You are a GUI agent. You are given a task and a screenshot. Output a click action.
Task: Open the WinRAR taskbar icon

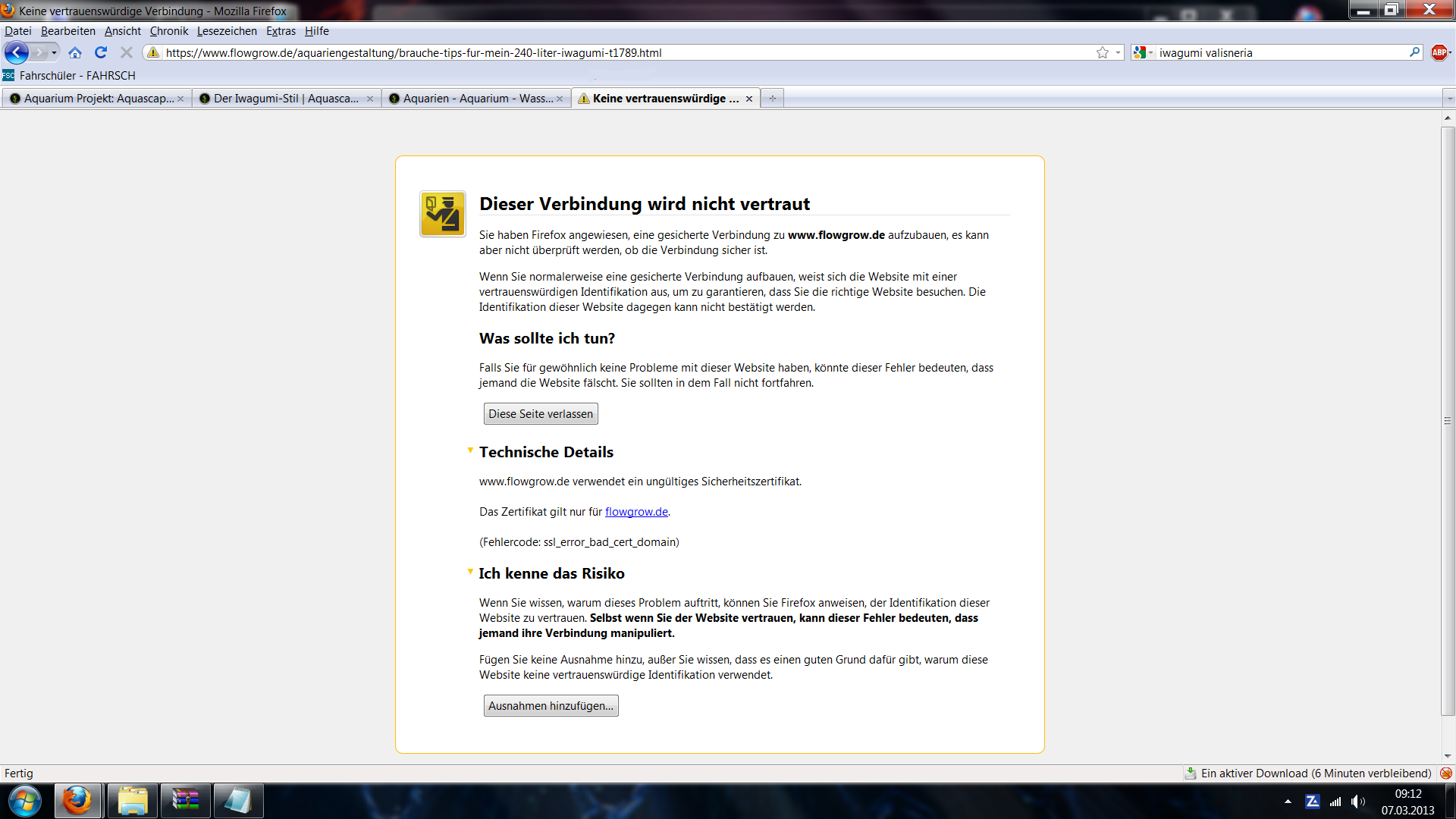pyautogui.click(x=185, y=801)
